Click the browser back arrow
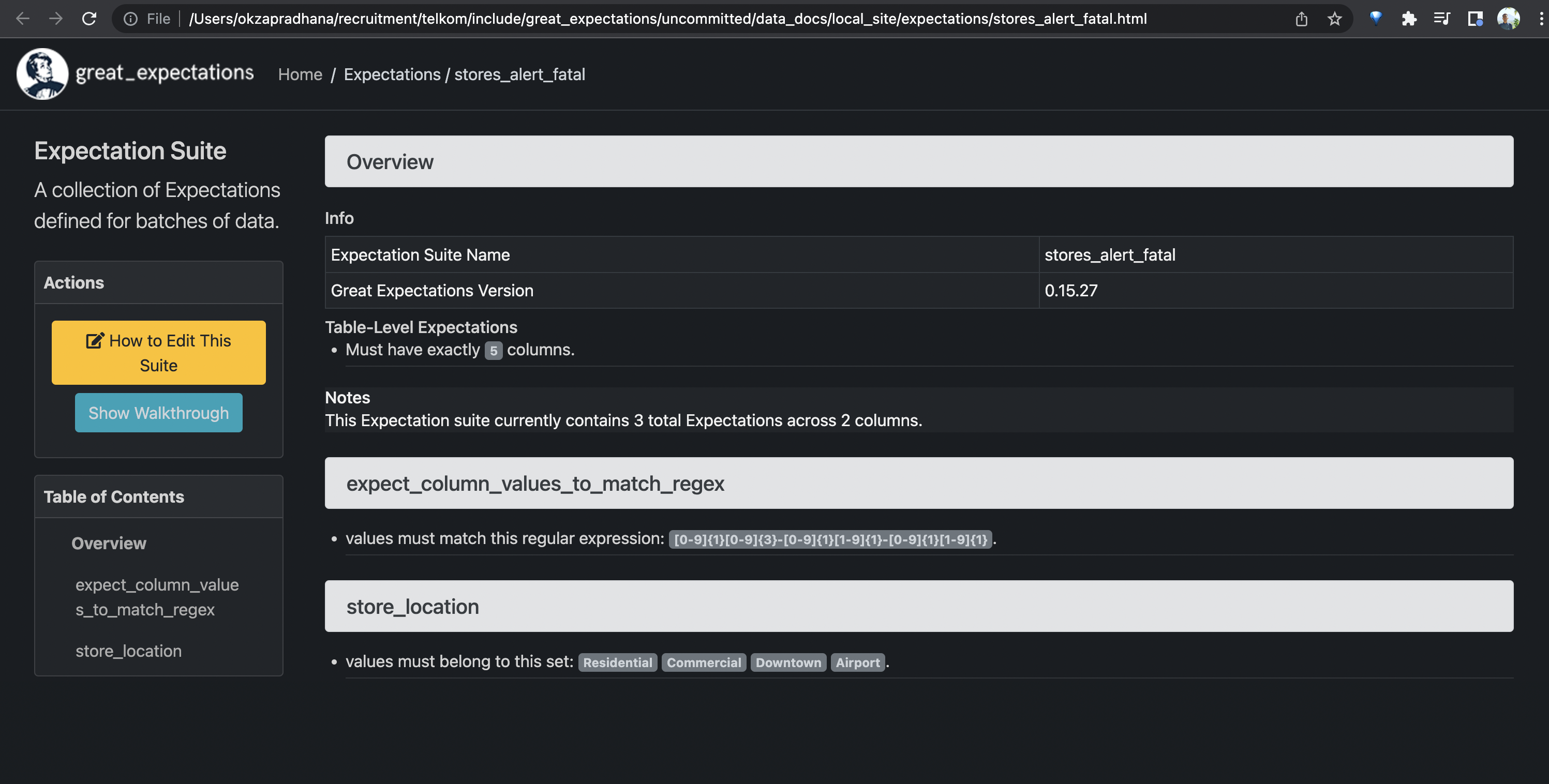Image resolution: width=1549 pixels, height=784 pixels. pos(23,19)
